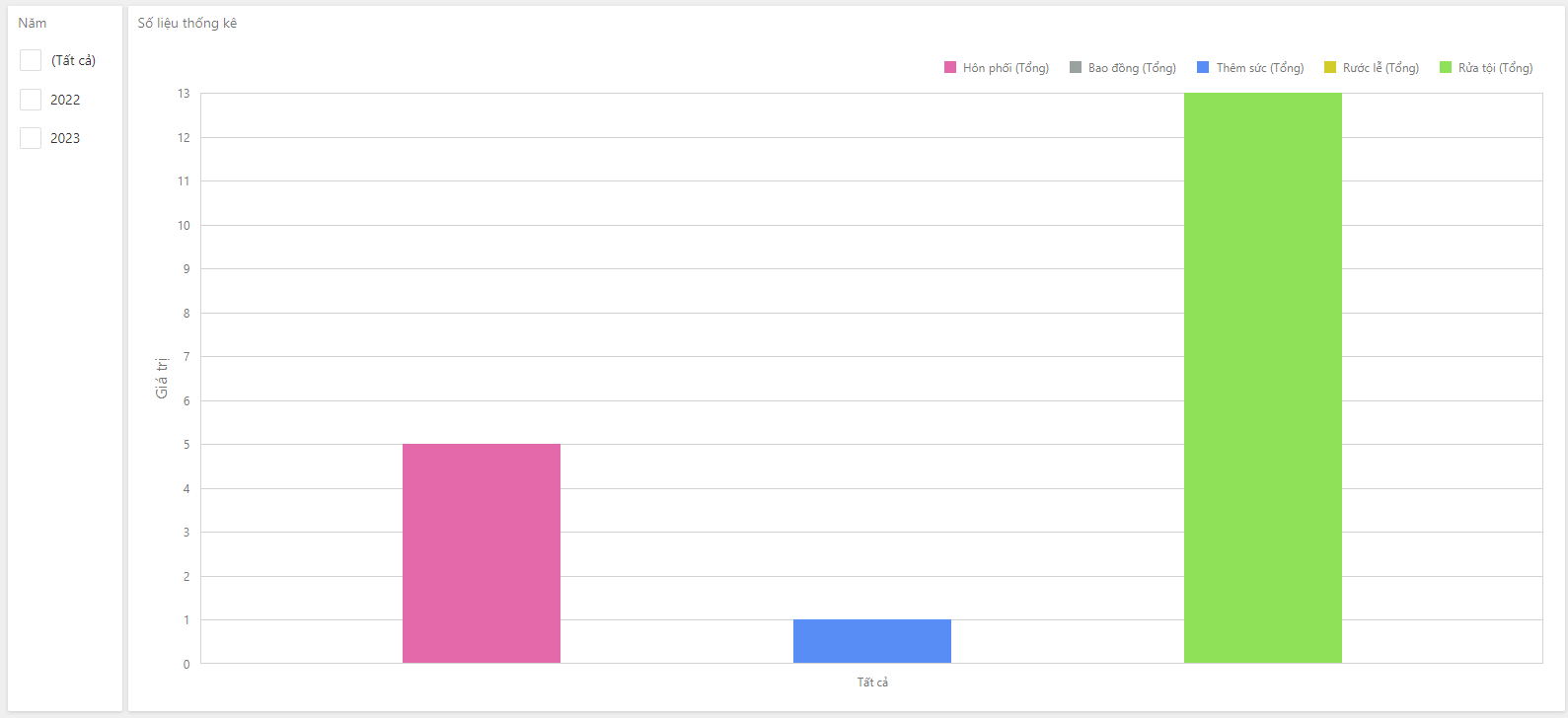
Task: Hide the Thêm sức (Tổng) series label
Action: 1259,68
